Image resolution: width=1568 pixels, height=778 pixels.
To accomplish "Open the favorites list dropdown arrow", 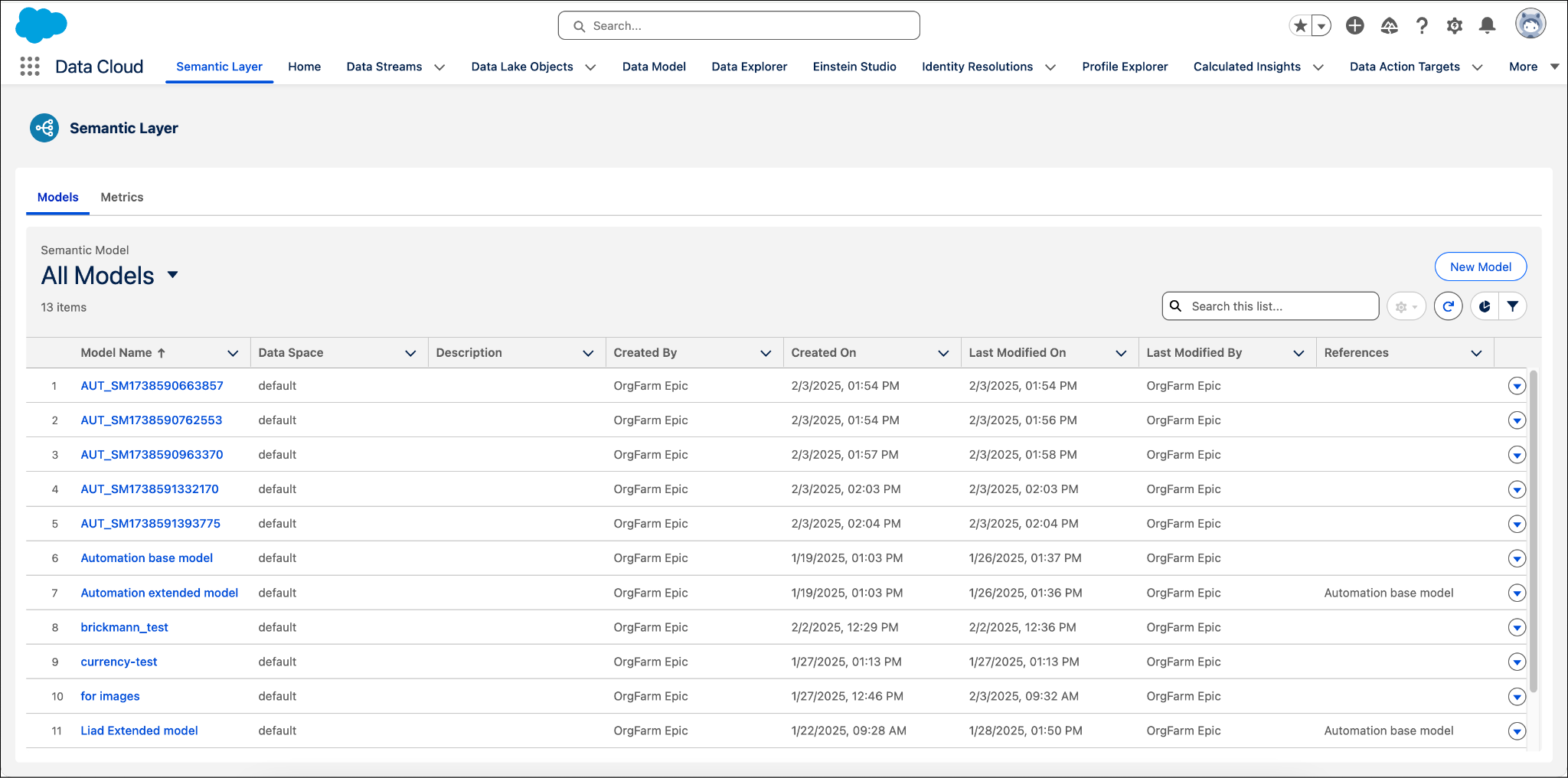I will coord(1321,26).
